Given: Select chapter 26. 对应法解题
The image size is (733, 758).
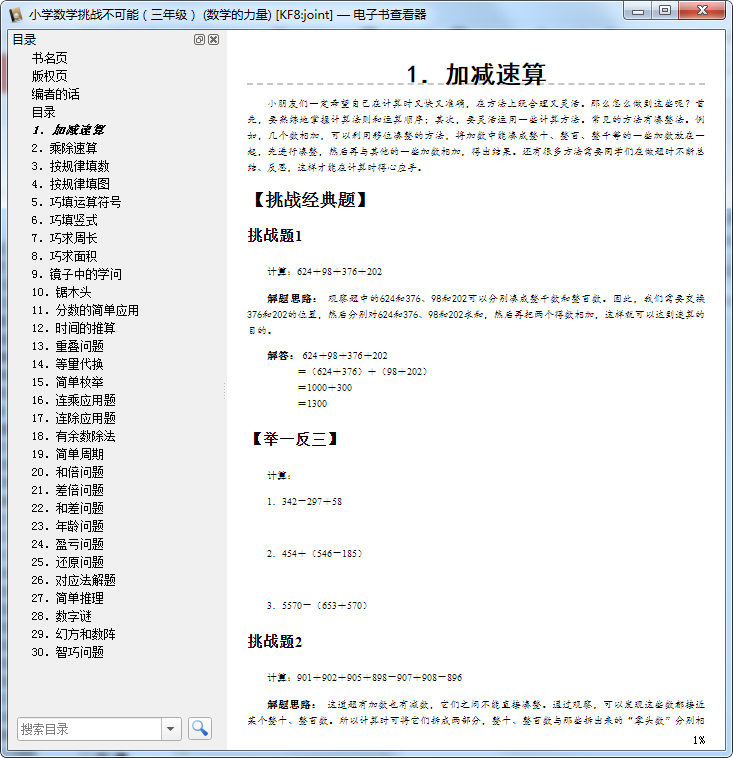Looking at the screenshot, I should [x=73, y=580].
